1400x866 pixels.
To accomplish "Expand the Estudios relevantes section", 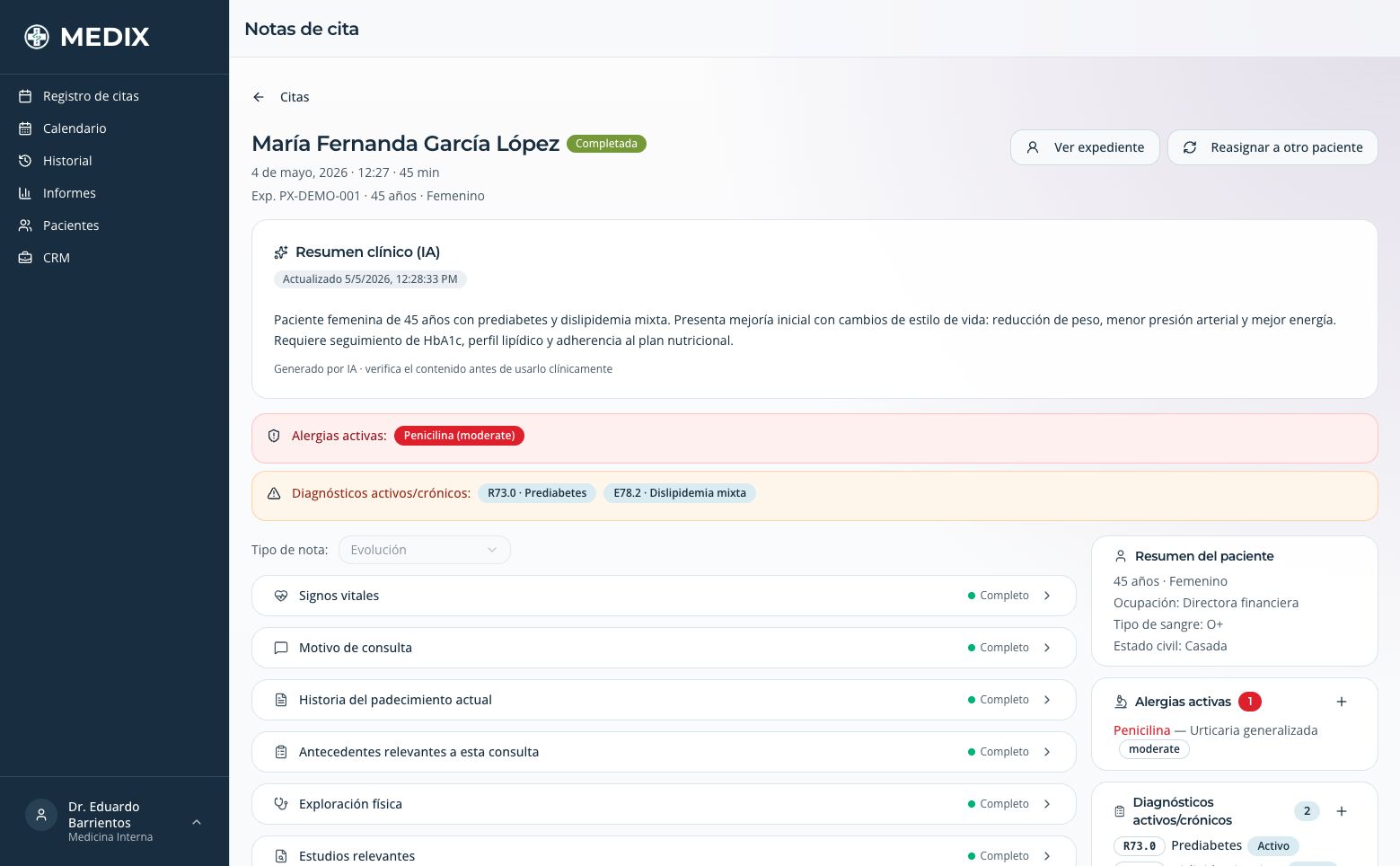I will click(664, 852).
